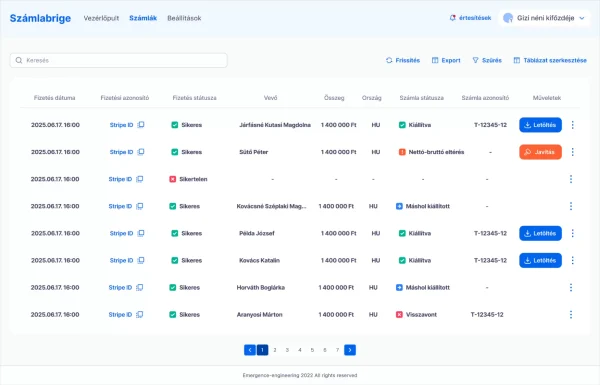Go to page 3

pyautogui.click(x=287, y=350)
